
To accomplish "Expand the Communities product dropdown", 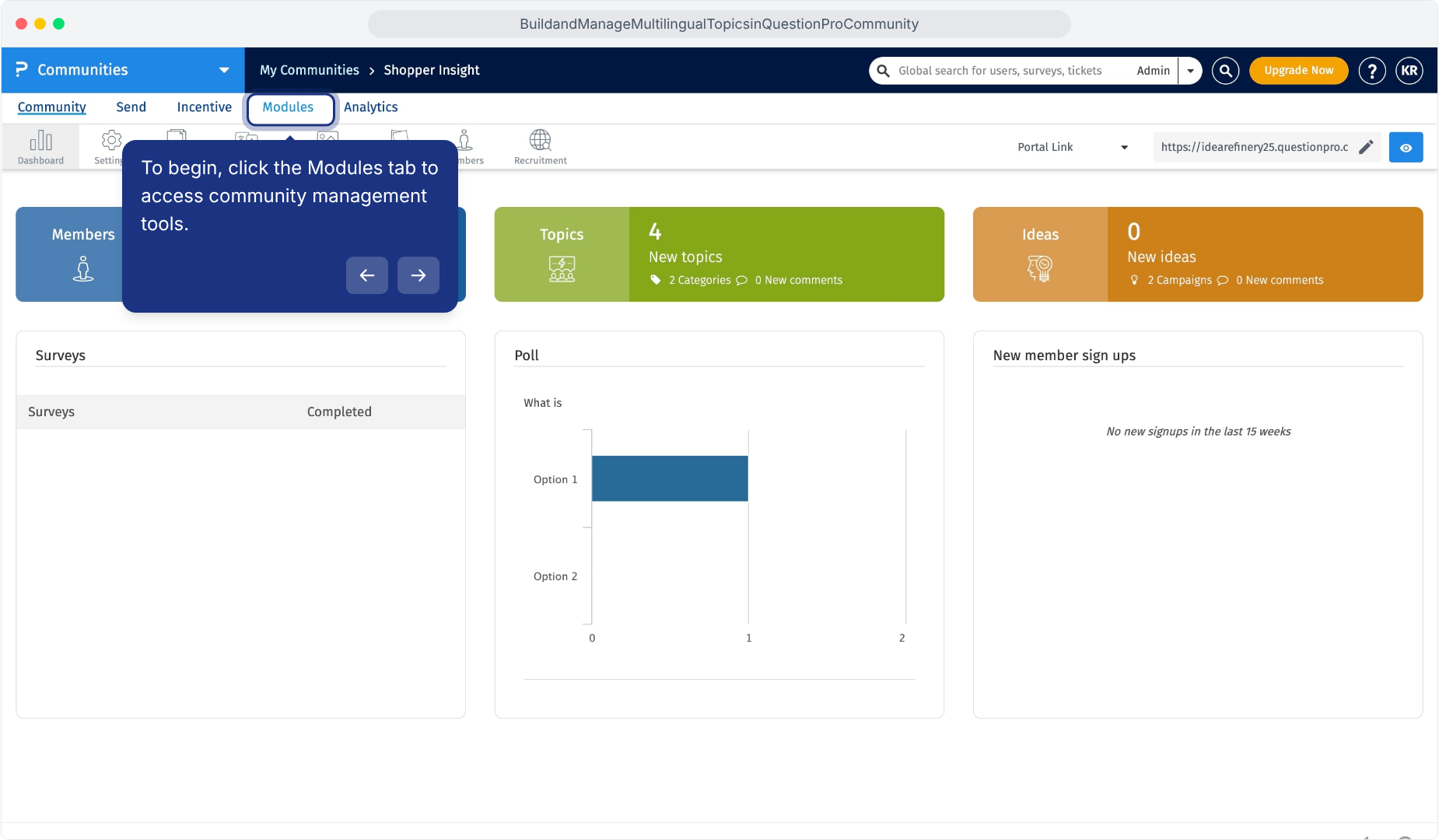I will pyautogui.click(x=224, y=70).
